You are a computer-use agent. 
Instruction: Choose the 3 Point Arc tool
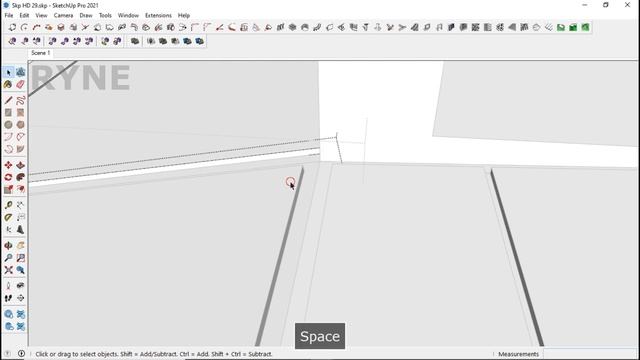(9, 149)
